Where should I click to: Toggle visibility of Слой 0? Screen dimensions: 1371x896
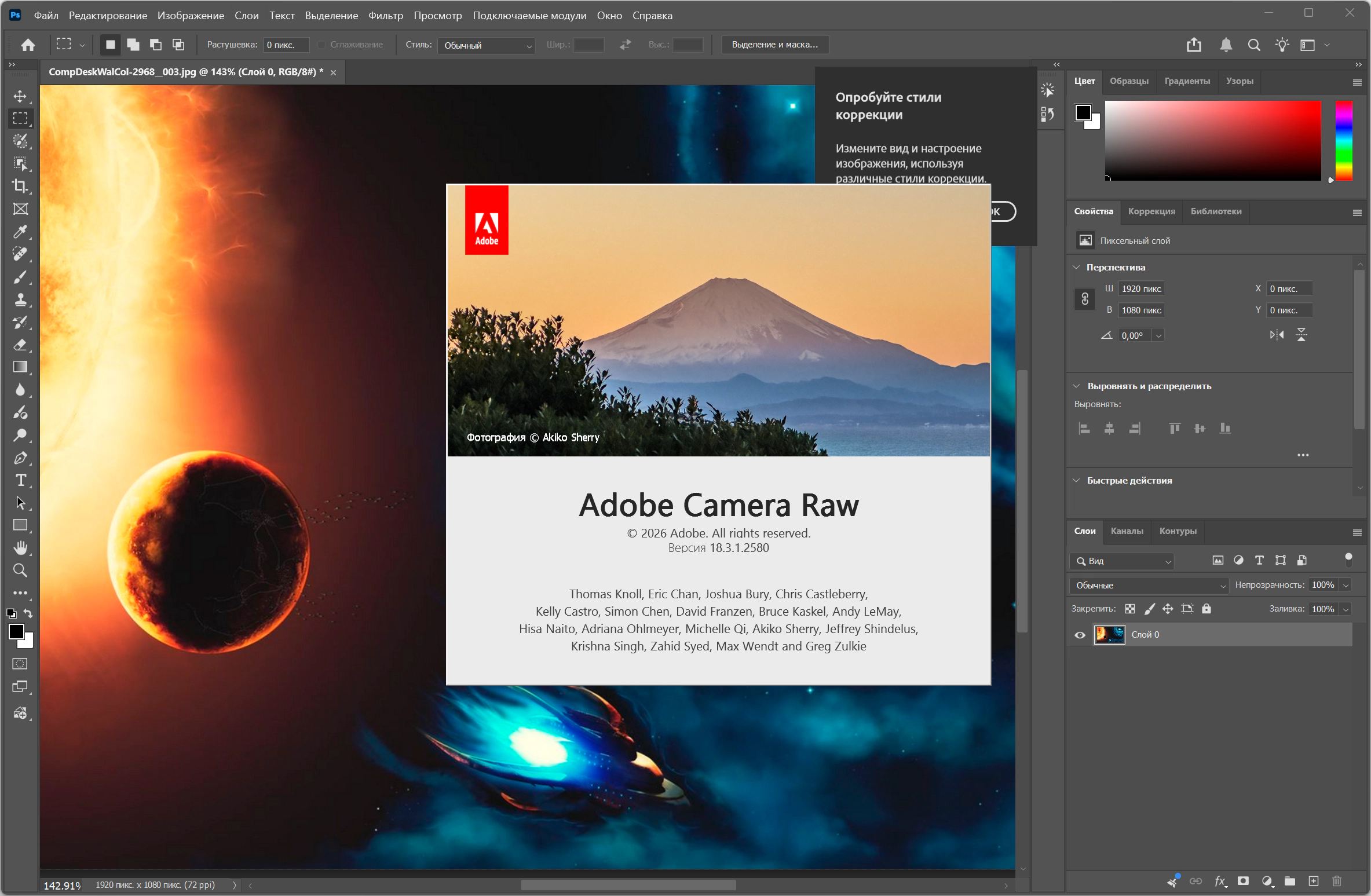click(x=1080, y=635)
